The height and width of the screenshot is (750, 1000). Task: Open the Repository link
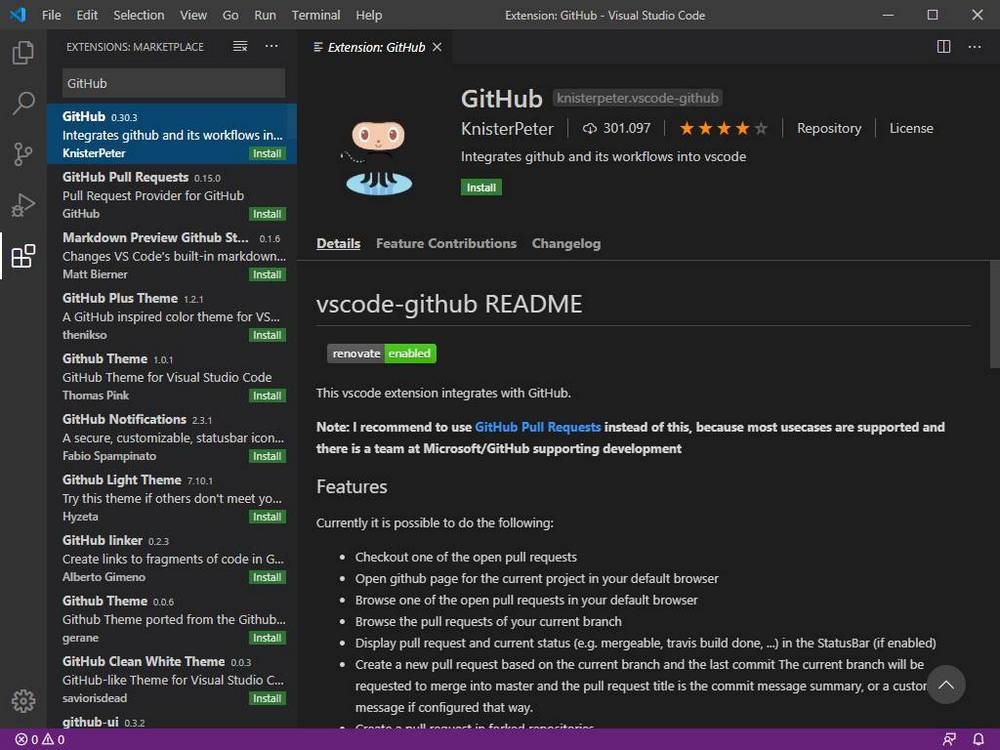coord(828,128)
